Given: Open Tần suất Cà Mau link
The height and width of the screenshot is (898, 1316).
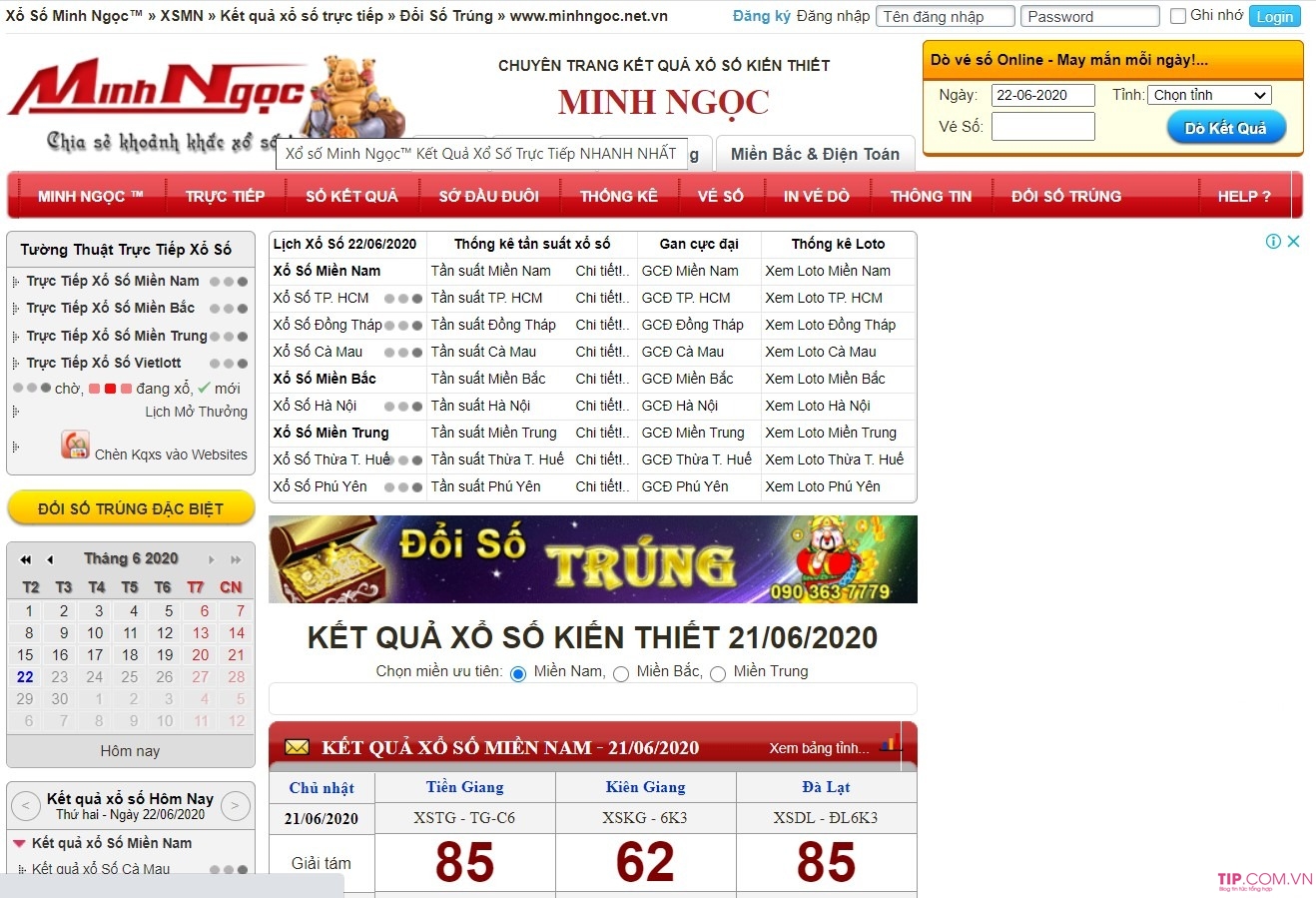Looking at the screenshot, I should (x=483, y=352).
